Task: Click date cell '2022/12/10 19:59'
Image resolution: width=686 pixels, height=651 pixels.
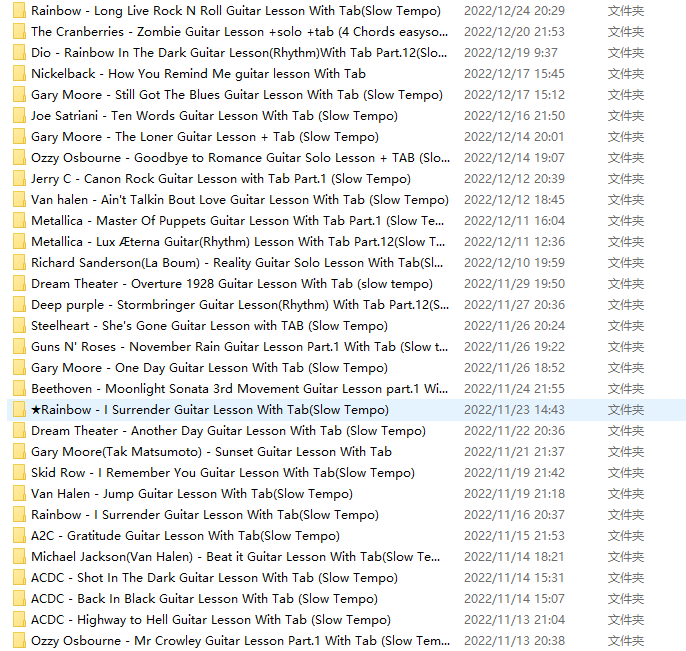Action: point(514,262)
